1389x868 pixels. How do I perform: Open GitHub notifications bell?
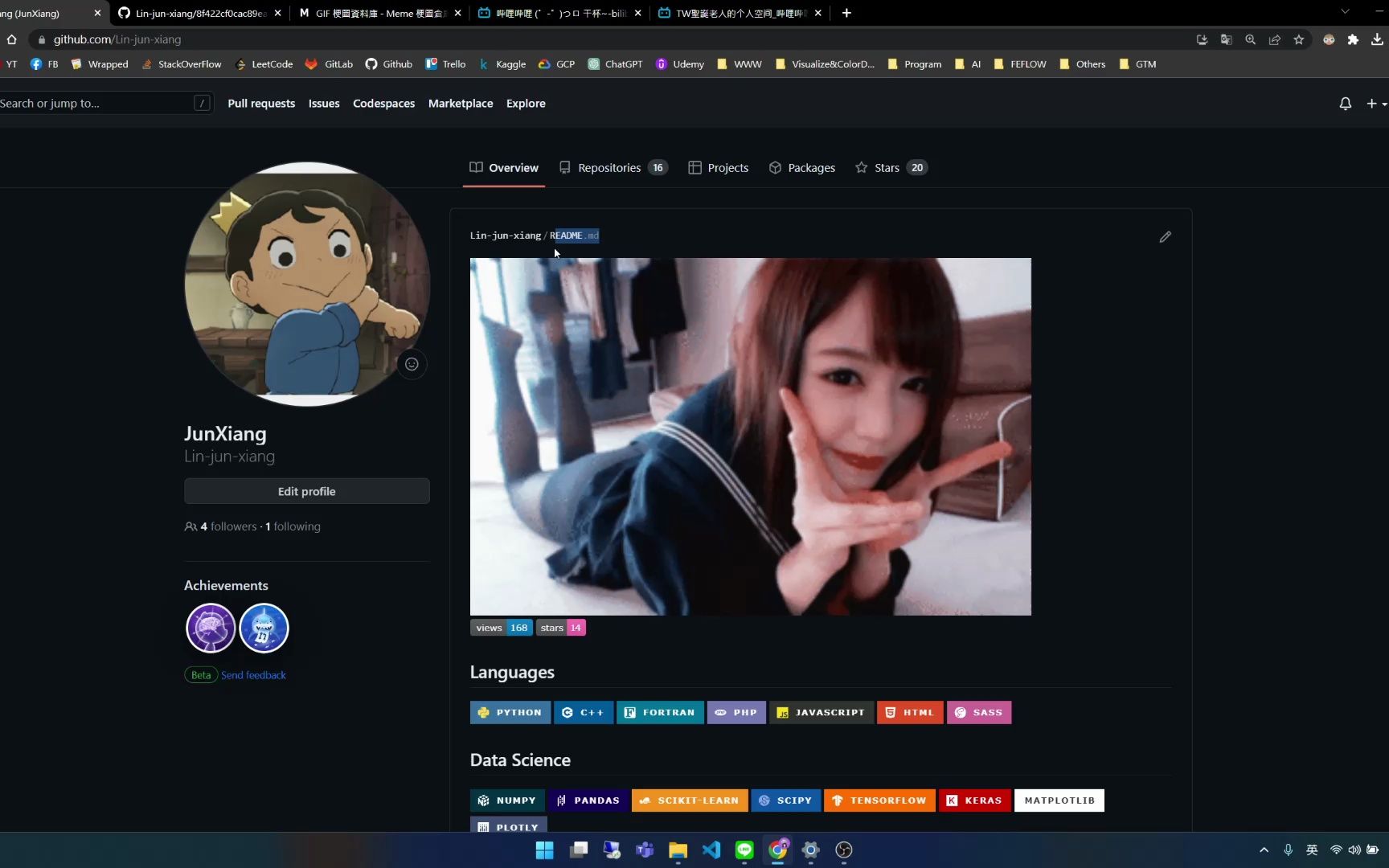tap(1346, 104)
